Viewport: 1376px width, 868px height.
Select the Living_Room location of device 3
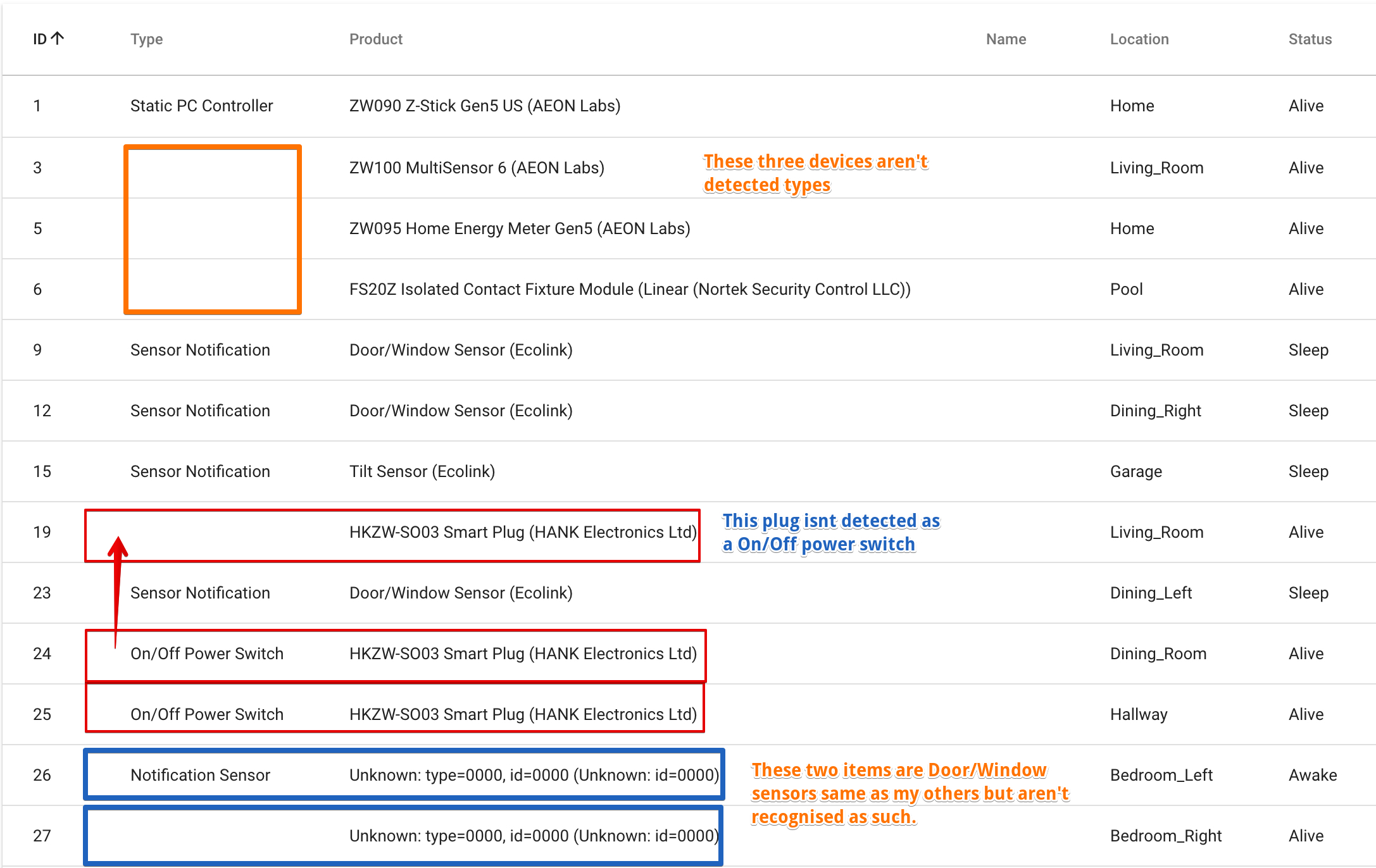(1156, 168)
